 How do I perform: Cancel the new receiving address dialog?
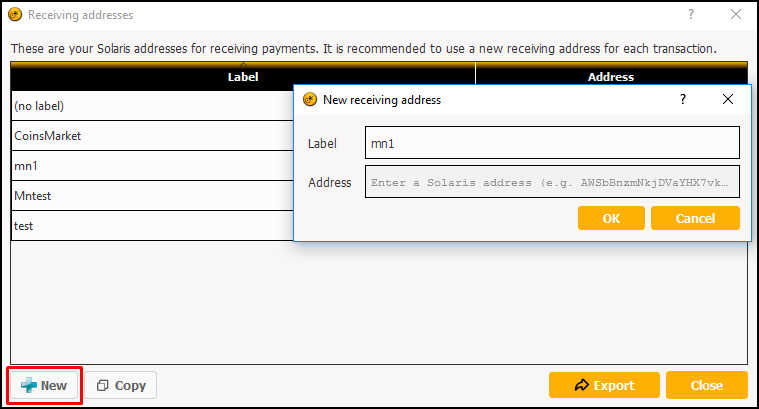pos(695,218)
